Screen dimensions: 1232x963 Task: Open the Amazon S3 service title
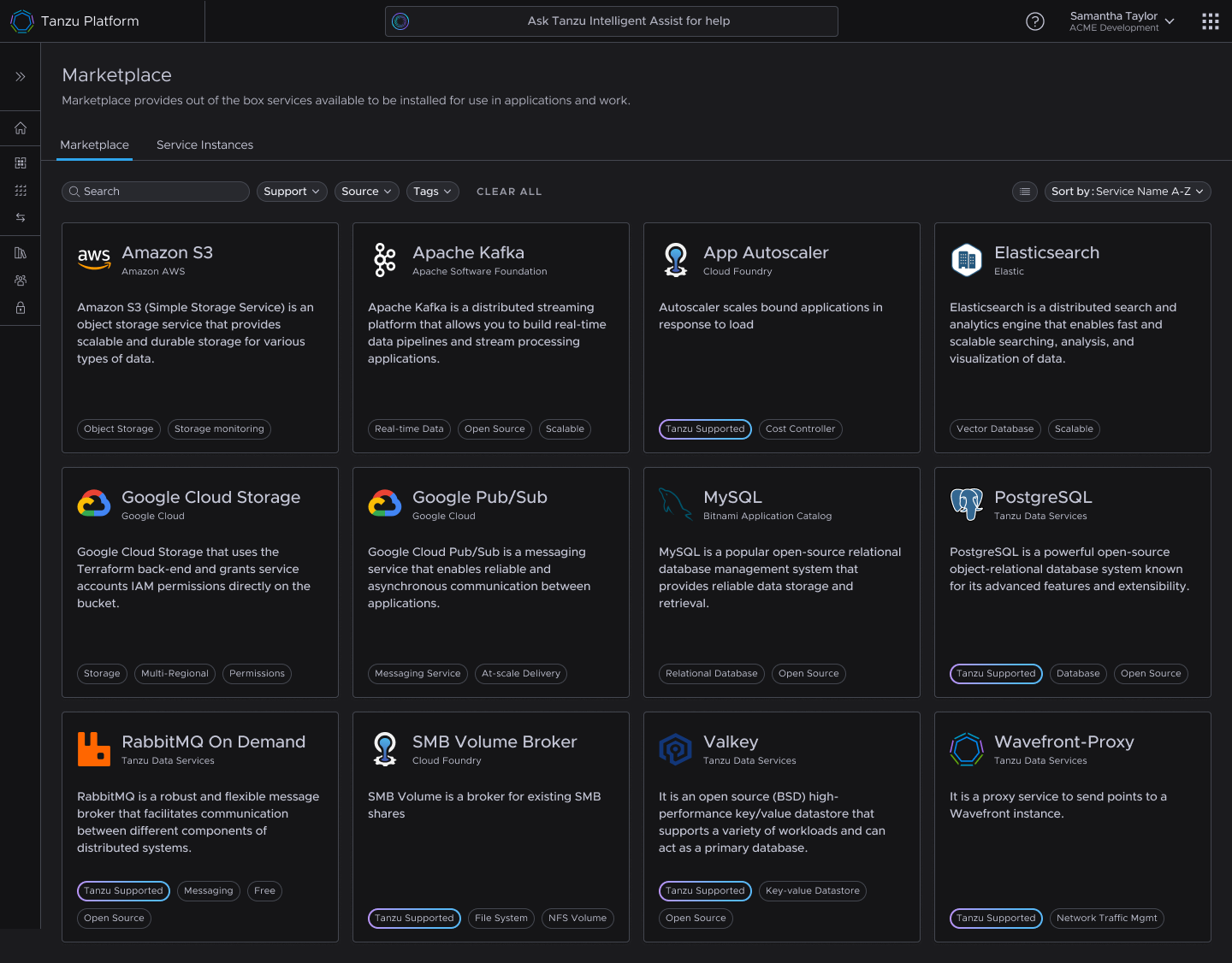point(168,253)
